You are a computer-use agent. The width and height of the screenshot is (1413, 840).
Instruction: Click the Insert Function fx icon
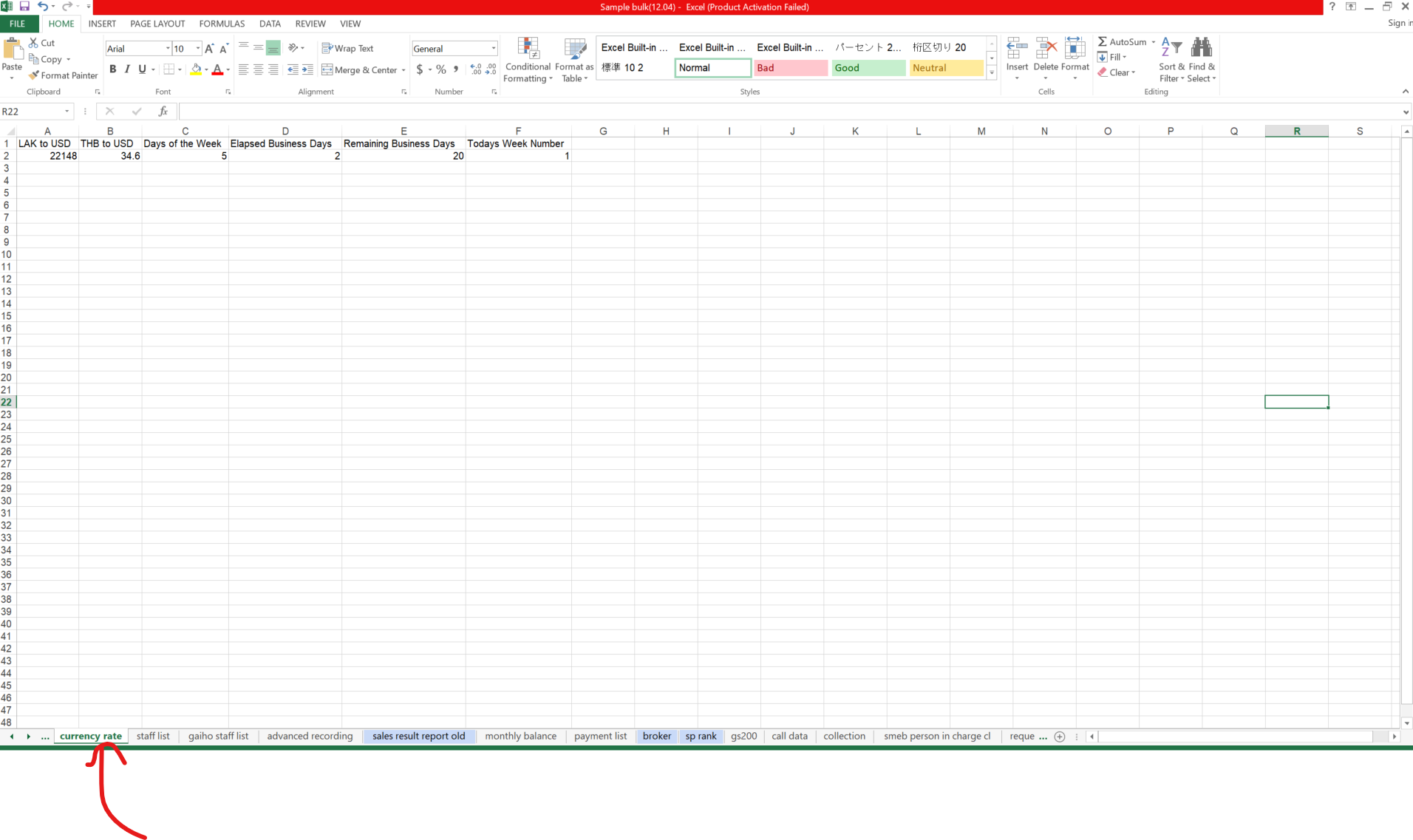click(163, 112)
